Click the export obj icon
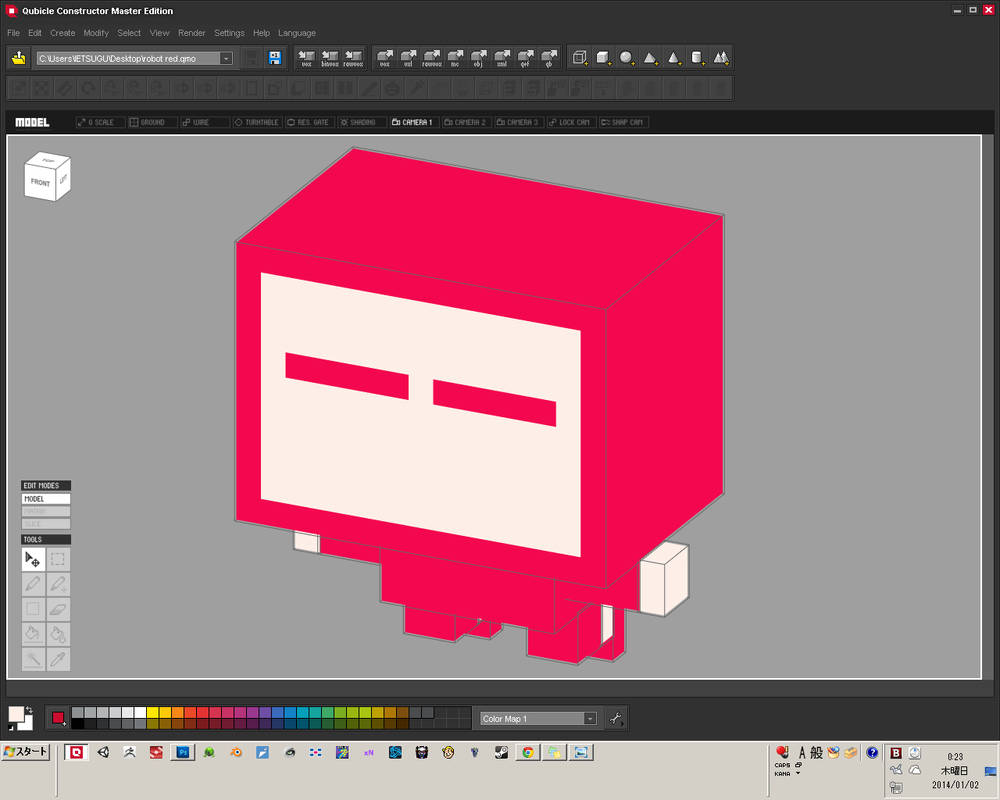 478,58
